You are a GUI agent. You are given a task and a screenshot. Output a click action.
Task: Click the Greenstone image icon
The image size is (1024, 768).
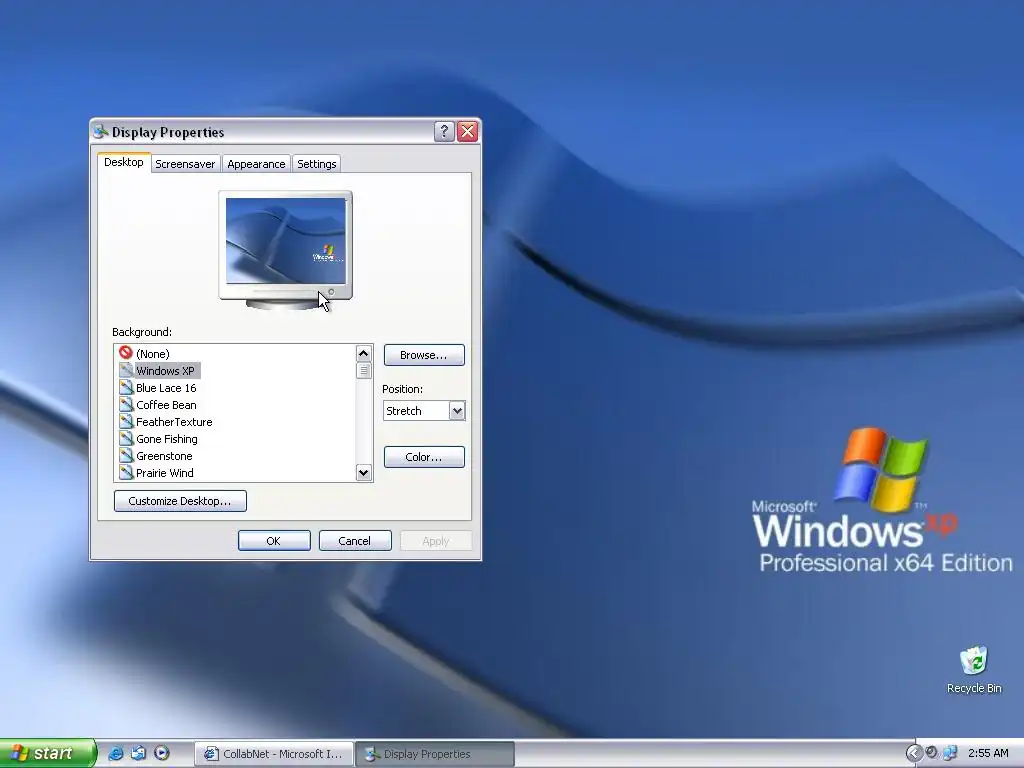(126, 455)
